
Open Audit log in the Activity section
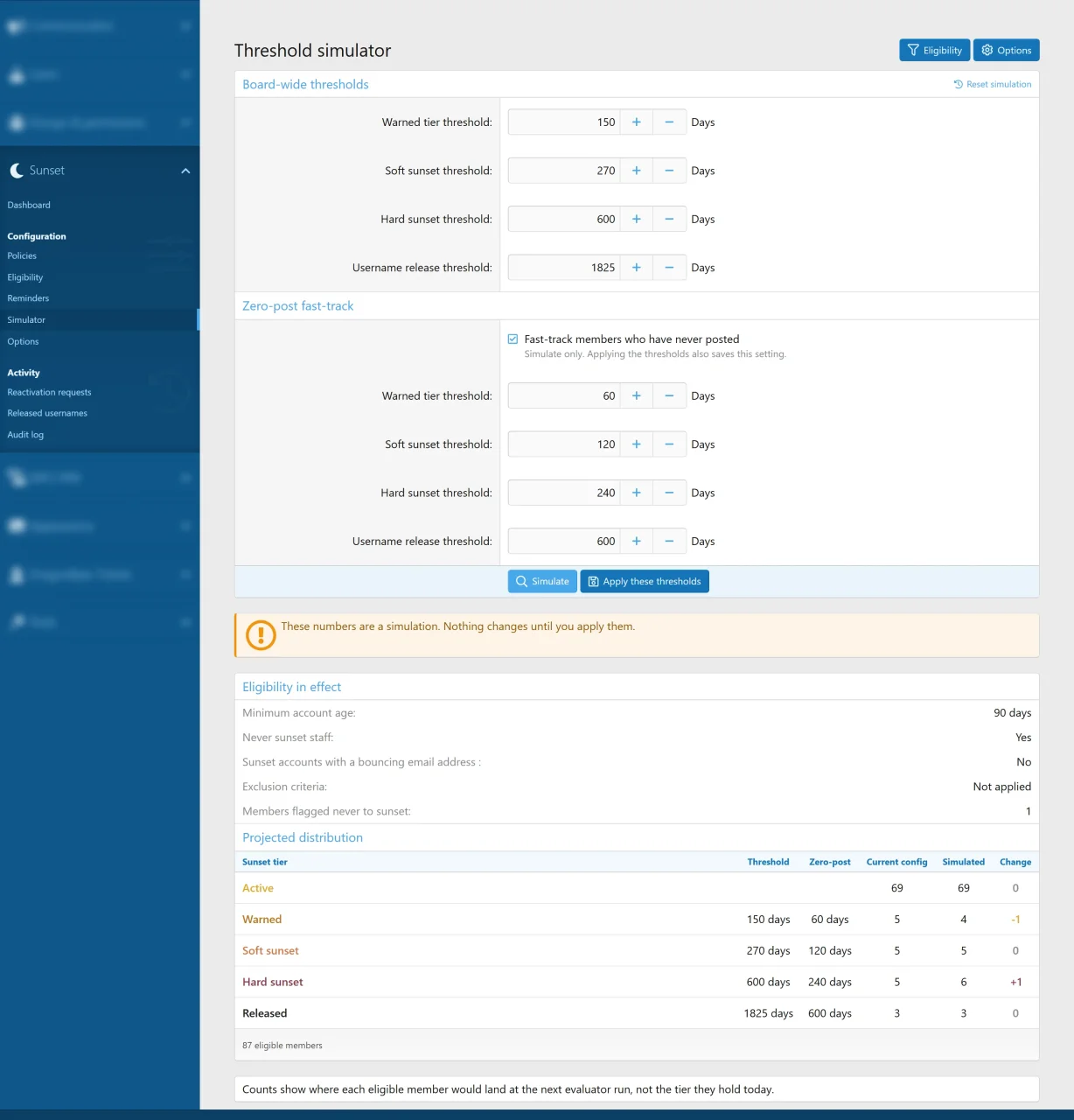(x=25, y=435)
